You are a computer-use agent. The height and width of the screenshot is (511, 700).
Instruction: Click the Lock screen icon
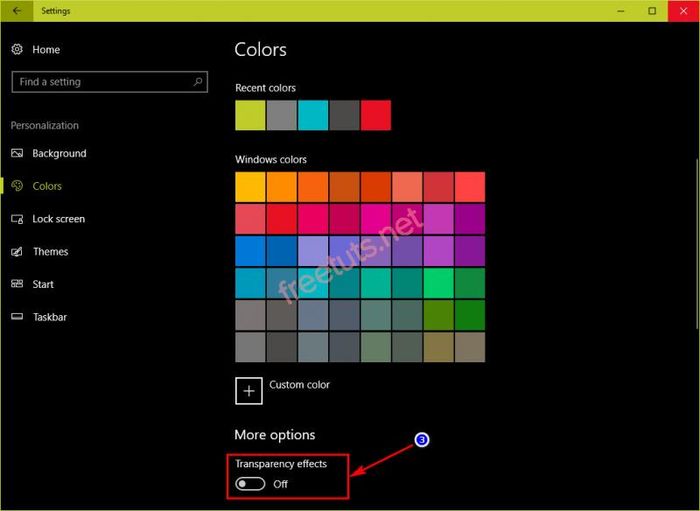click(17, 219)
